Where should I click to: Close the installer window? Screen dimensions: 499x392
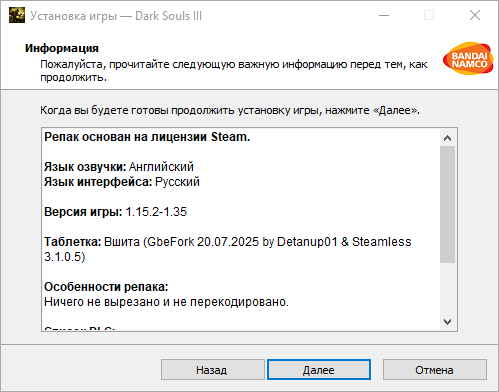click(475, 15)
